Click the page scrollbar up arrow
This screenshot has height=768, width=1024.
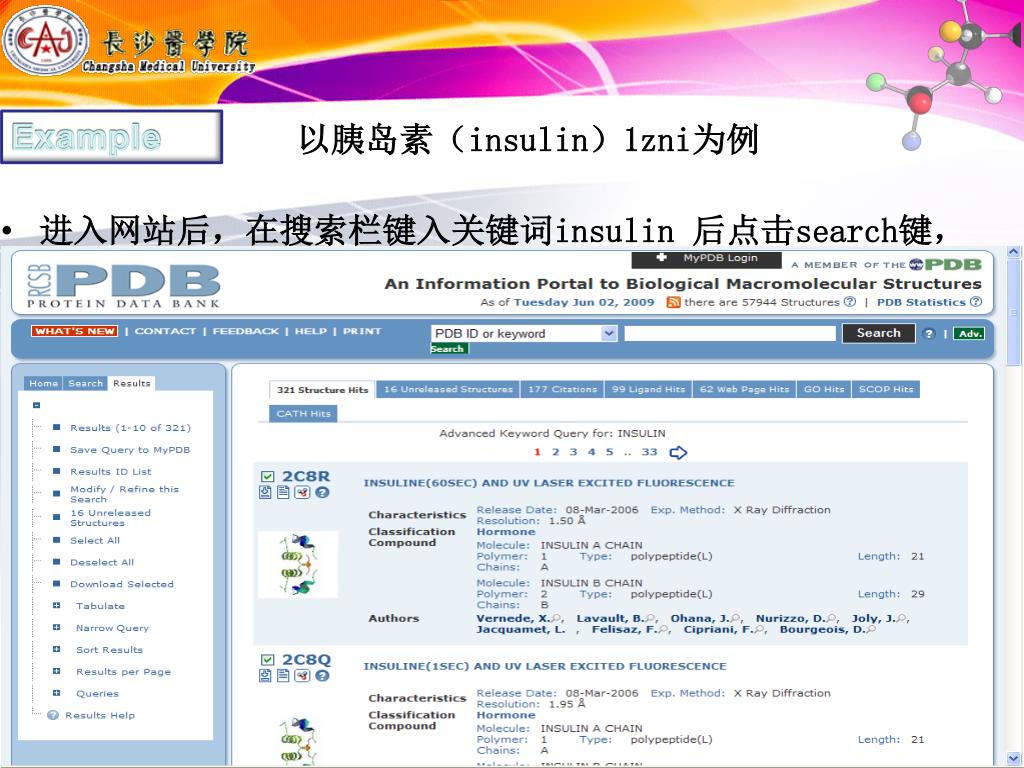coord(1014,251)
